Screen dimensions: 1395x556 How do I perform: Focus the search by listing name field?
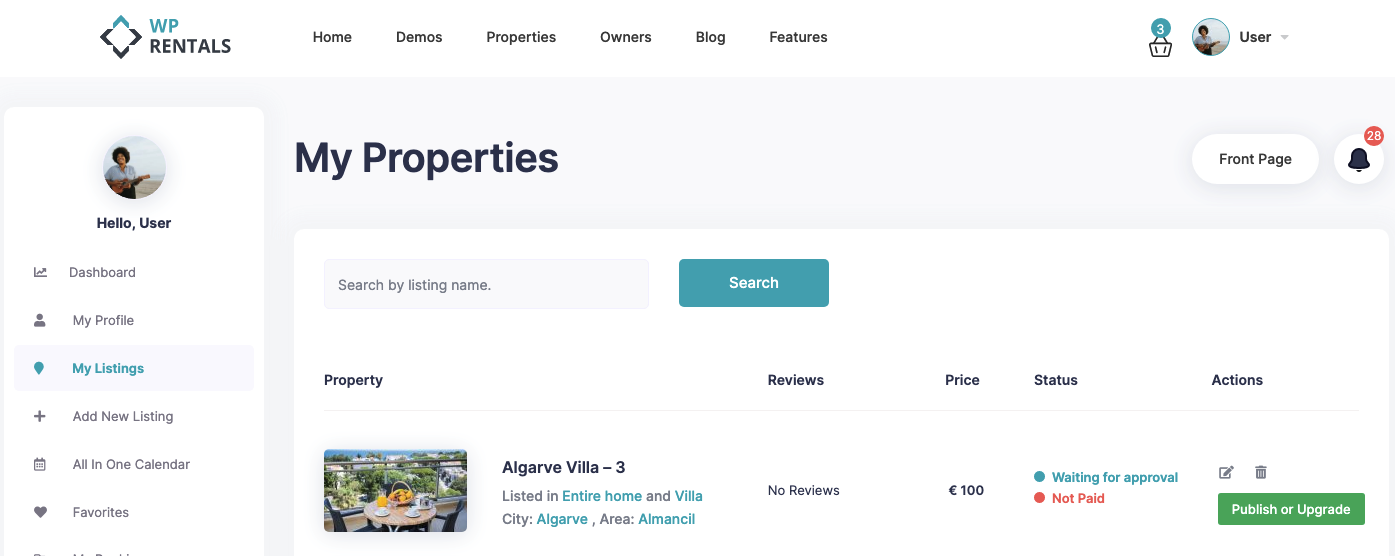486,284
